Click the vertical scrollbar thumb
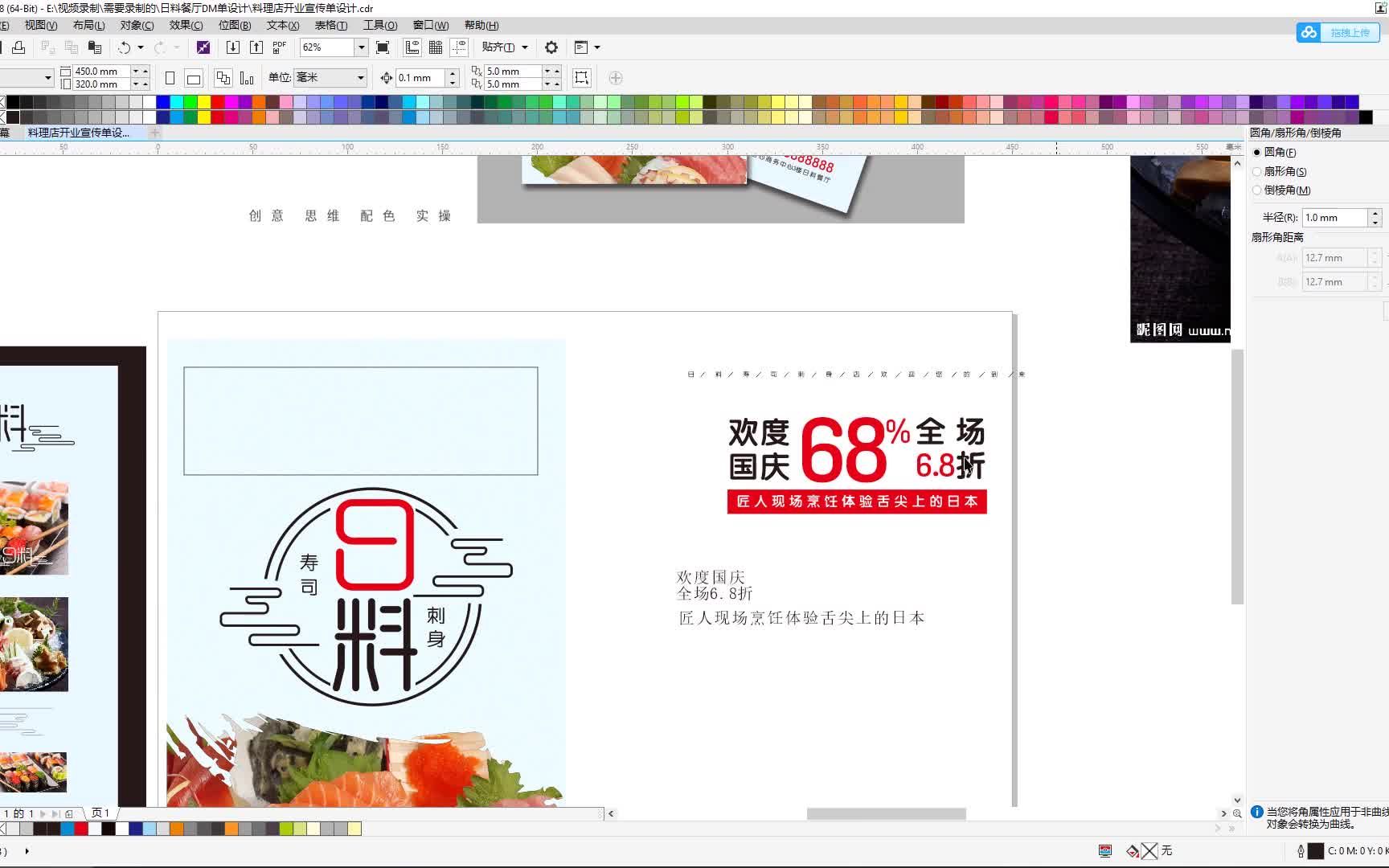Viewport: 1389px width, 868px height. (x=1237, y=477)
